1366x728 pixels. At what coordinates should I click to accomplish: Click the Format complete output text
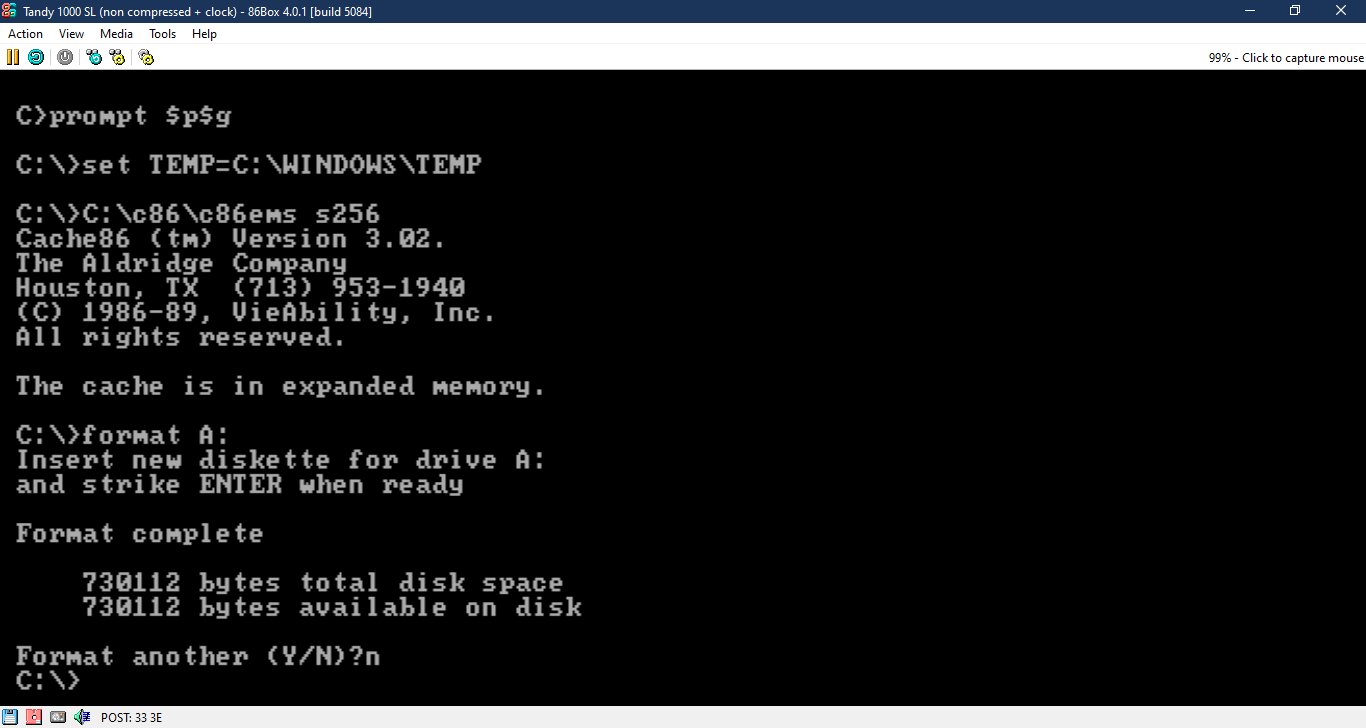pyautogui.click(x=140, y=533)
